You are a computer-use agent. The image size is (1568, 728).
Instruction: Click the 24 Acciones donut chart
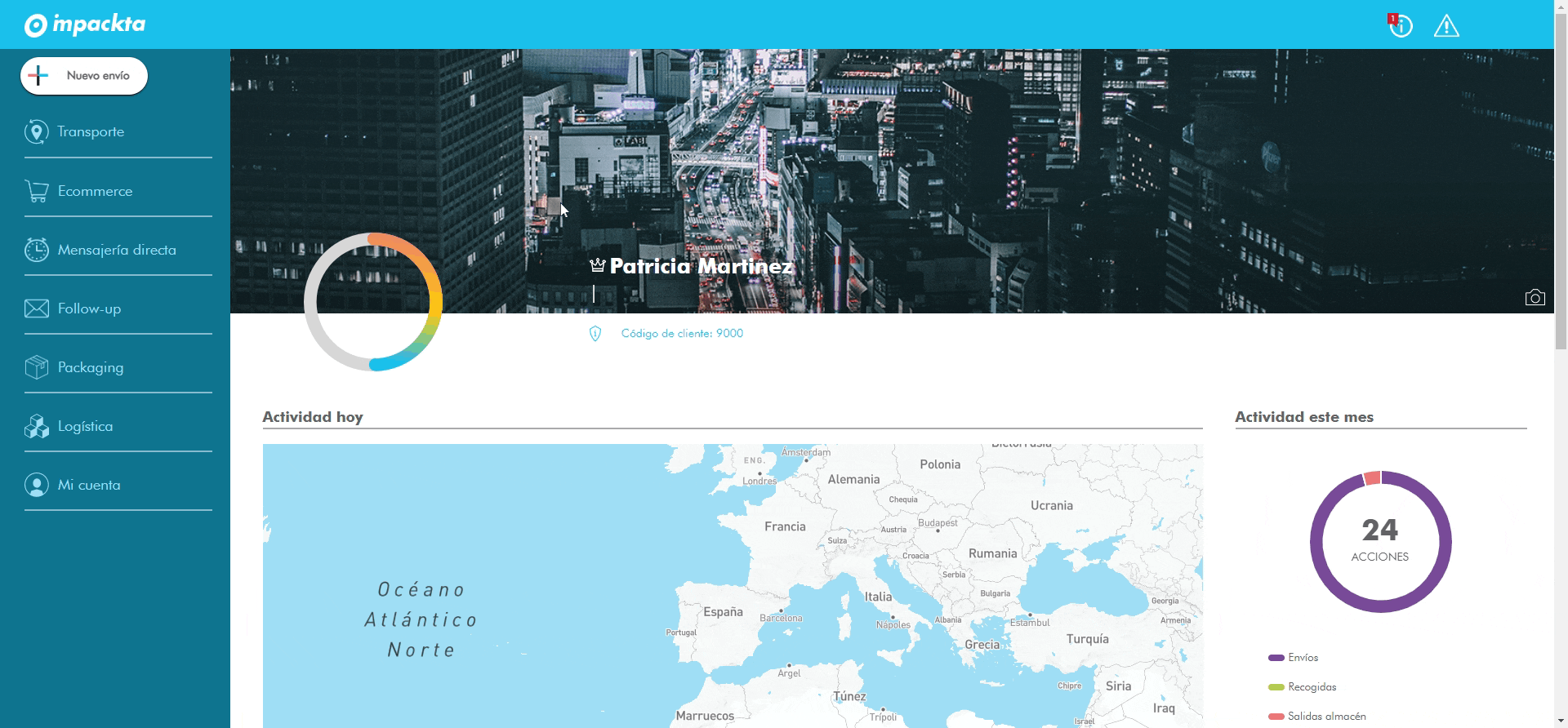pyautogui.click(x=1380, y=542)
